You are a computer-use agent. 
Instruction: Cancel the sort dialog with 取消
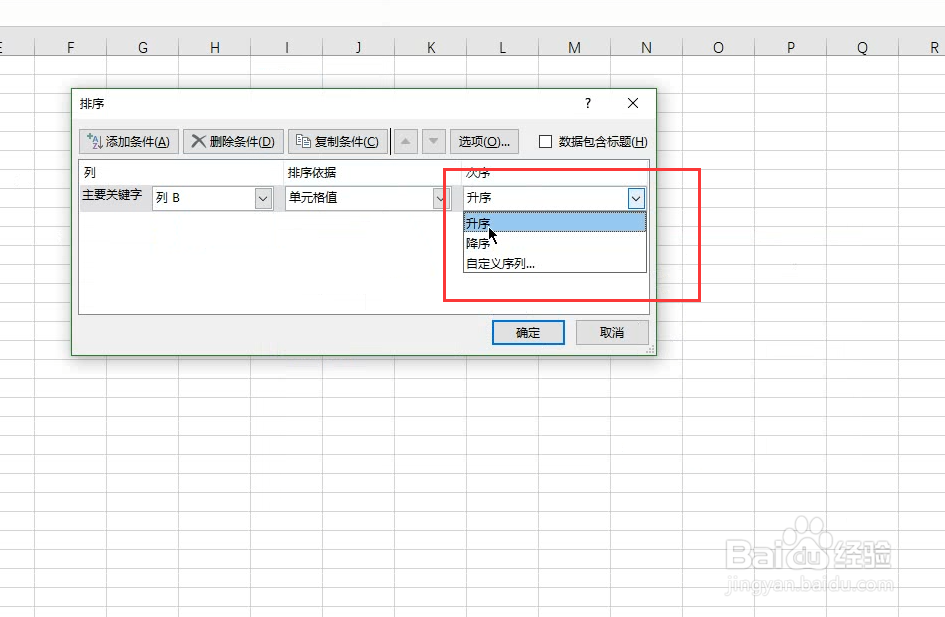pos(612,333)
